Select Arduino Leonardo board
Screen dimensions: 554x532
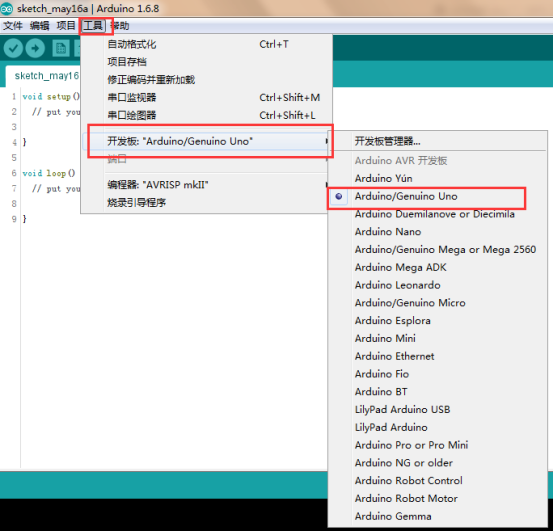pyautogui.click(x=438, y=285)
